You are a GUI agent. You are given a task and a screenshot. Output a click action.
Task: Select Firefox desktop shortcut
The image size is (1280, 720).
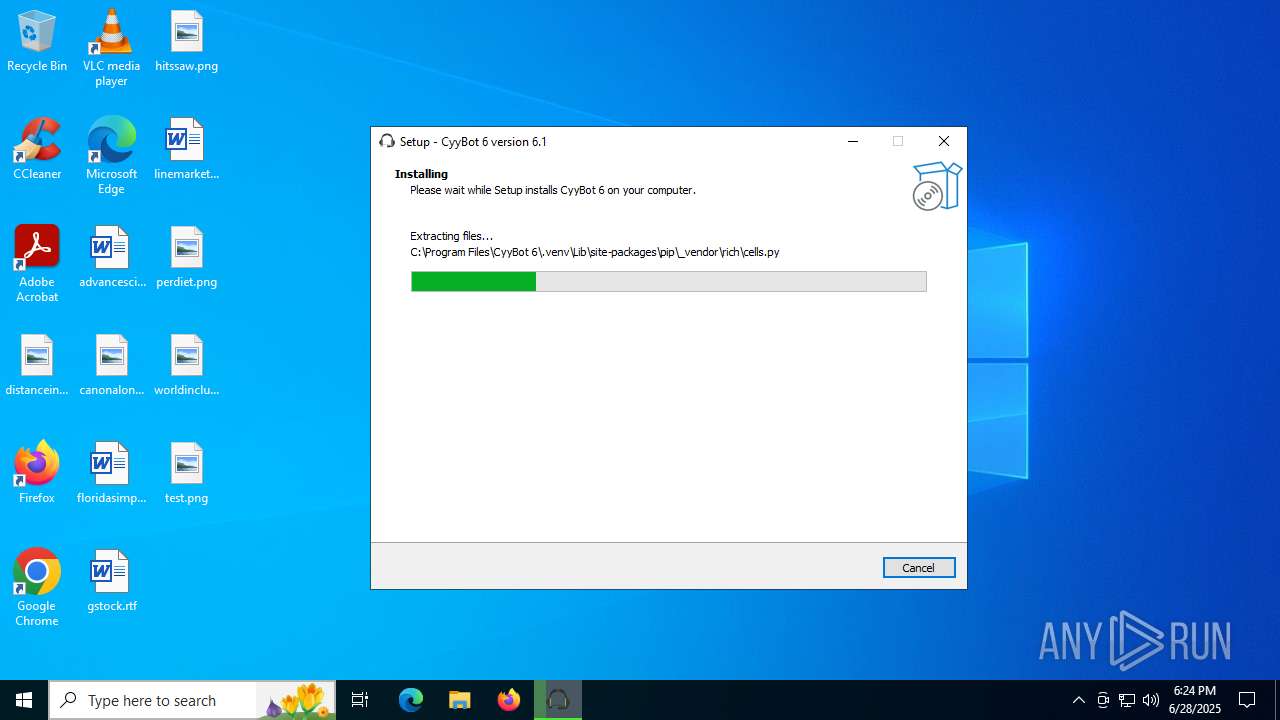(x=37, y=473)
